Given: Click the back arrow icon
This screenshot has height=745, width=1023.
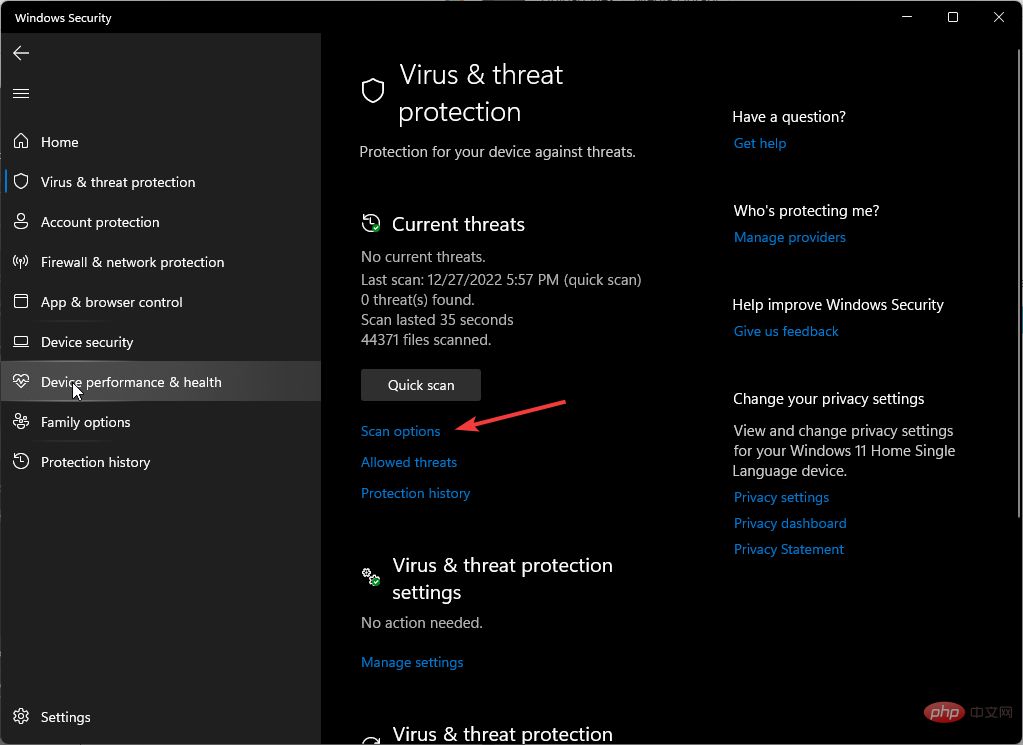Looking at the screenshot, I should [21, 53].
